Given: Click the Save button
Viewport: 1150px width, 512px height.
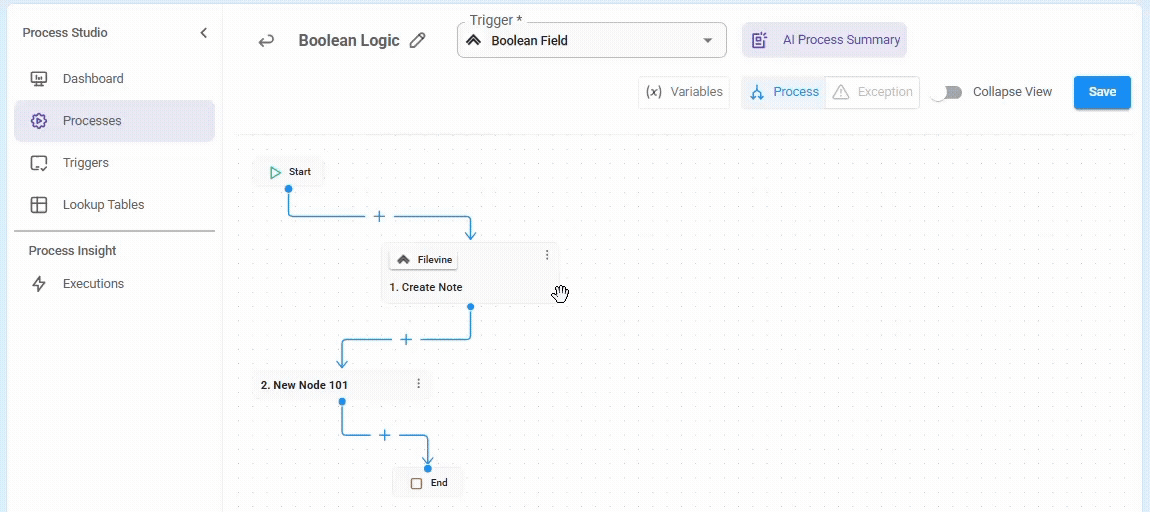Looking at the screenshot, I should 1102,92.
